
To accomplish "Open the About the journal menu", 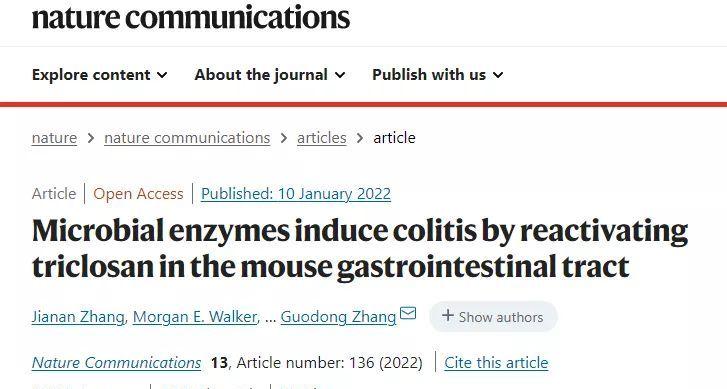I will 270,75.
